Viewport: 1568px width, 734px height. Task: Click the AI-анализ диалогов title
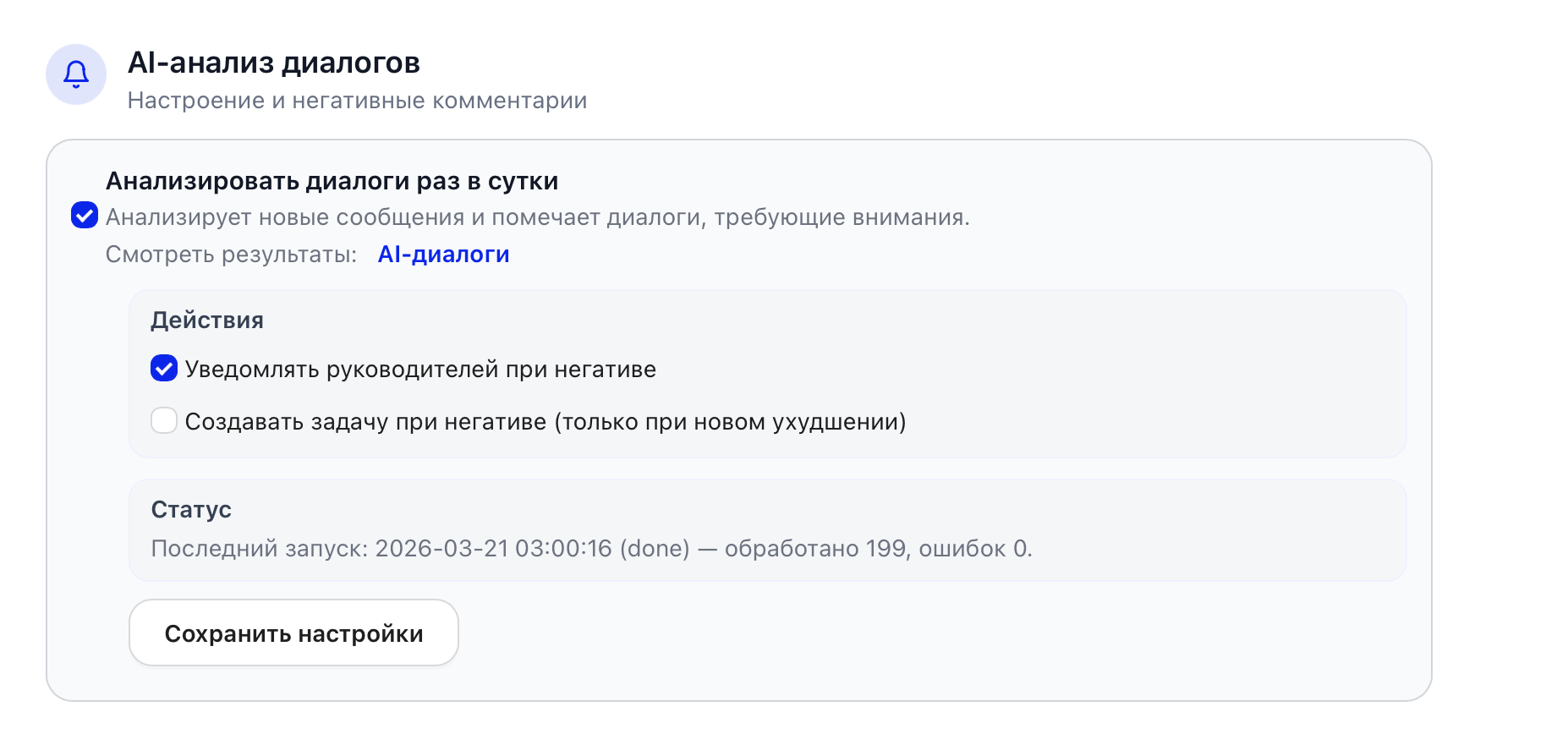coord(273,63)
